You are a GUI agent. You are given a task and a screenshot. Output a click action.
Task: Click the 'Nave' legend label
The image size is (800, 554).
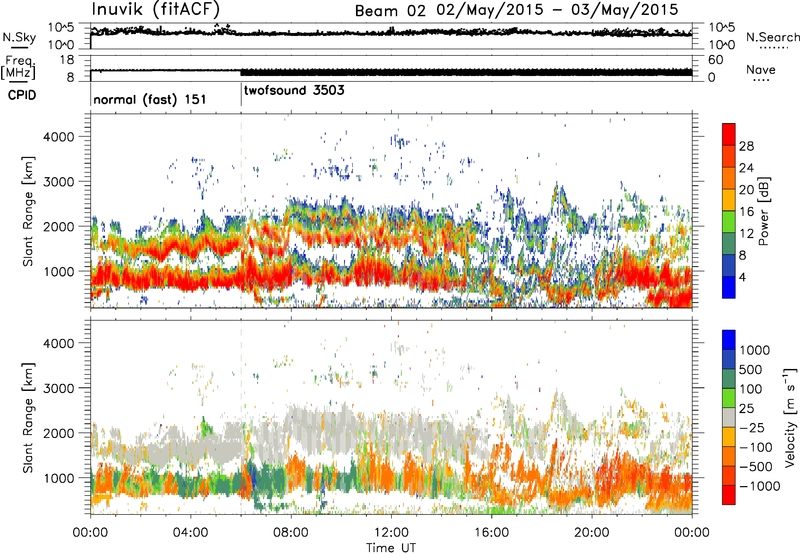(x=761, y=70)
